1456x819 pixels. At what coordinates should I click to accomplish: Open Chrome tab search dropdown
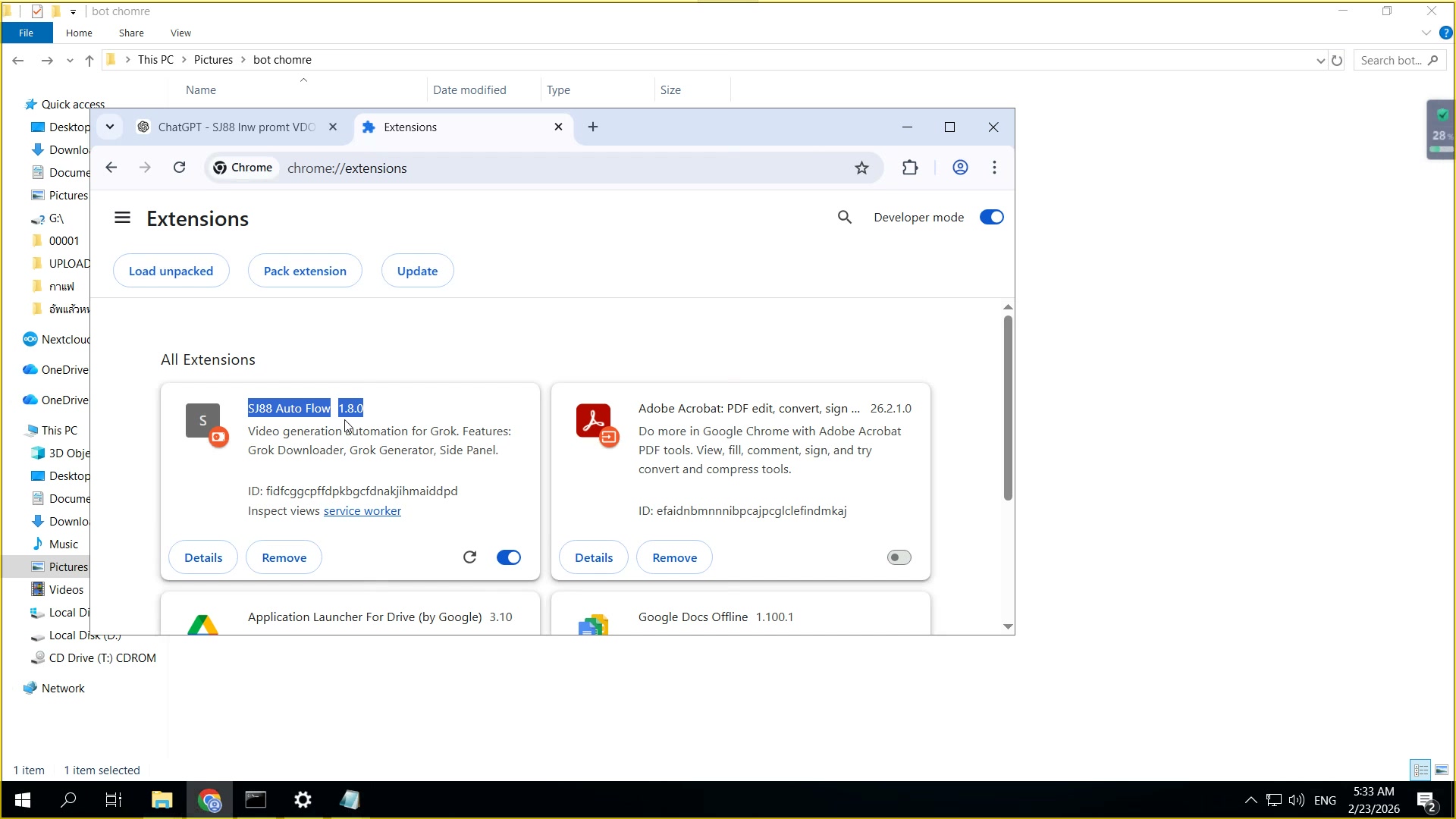pos(110,127)
